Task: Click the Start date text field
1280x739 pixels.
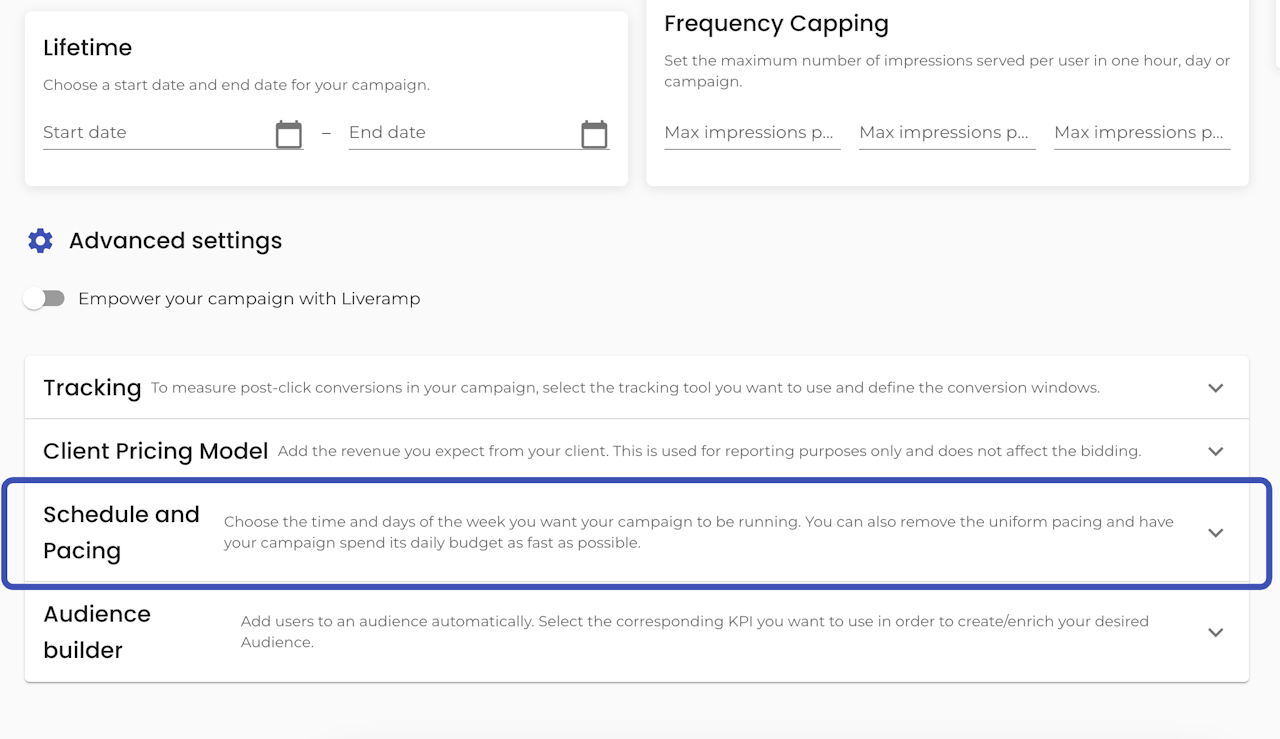Action: click(155, 133)
